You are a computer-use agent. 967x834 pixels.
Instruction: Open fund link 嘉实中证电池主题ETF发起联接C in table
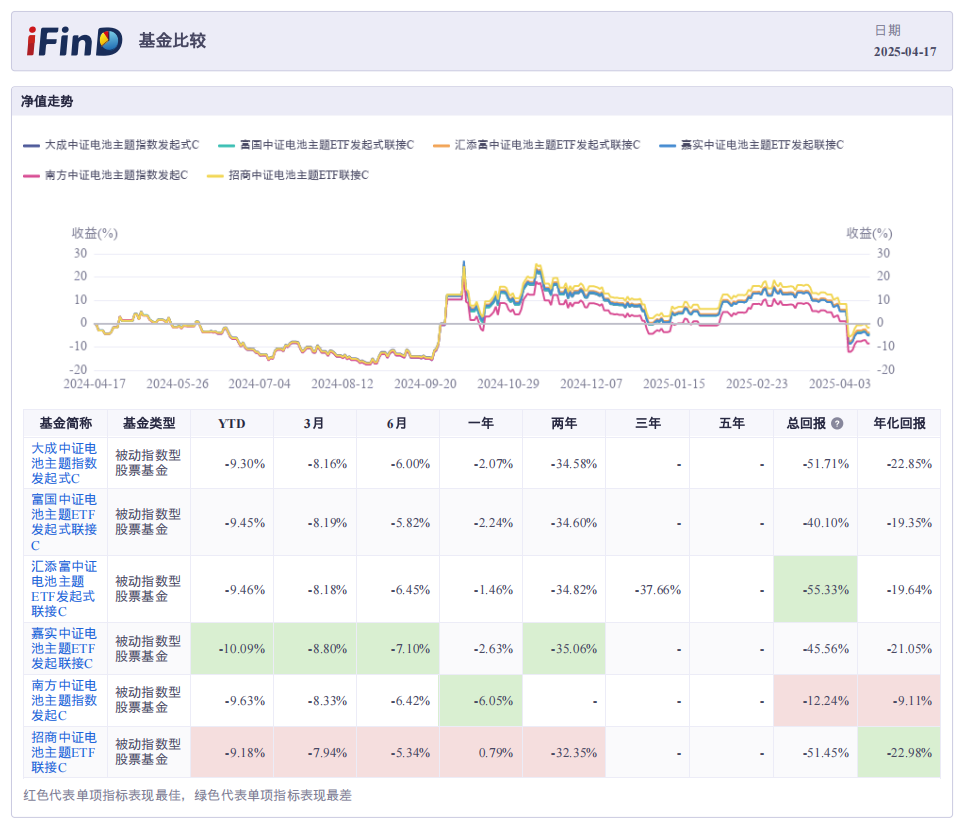point(64,648)
